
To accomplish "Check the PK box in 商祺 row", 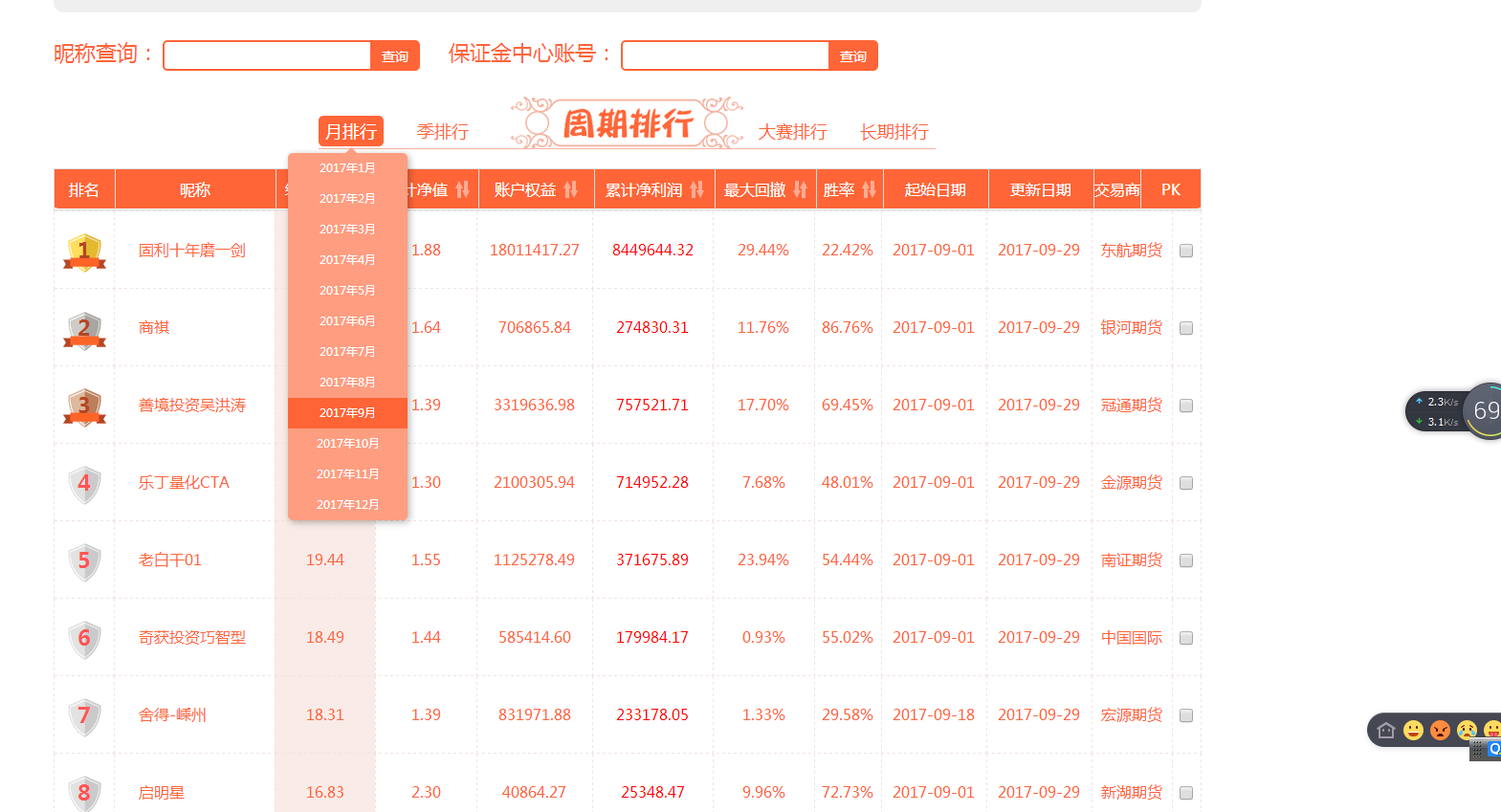I will pyautogui.click(x=1186, y=328).
